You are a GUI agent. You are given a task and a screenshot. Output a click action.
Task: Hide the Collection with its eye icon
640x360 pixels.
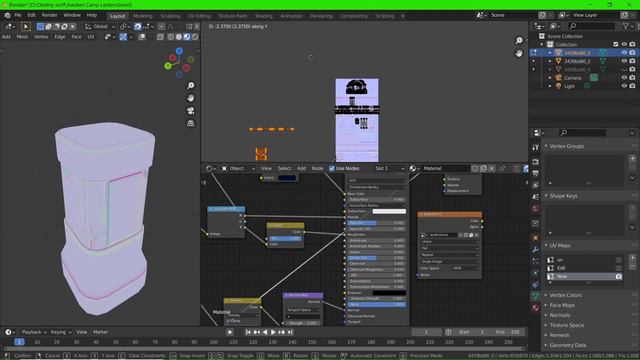point(624,44)
